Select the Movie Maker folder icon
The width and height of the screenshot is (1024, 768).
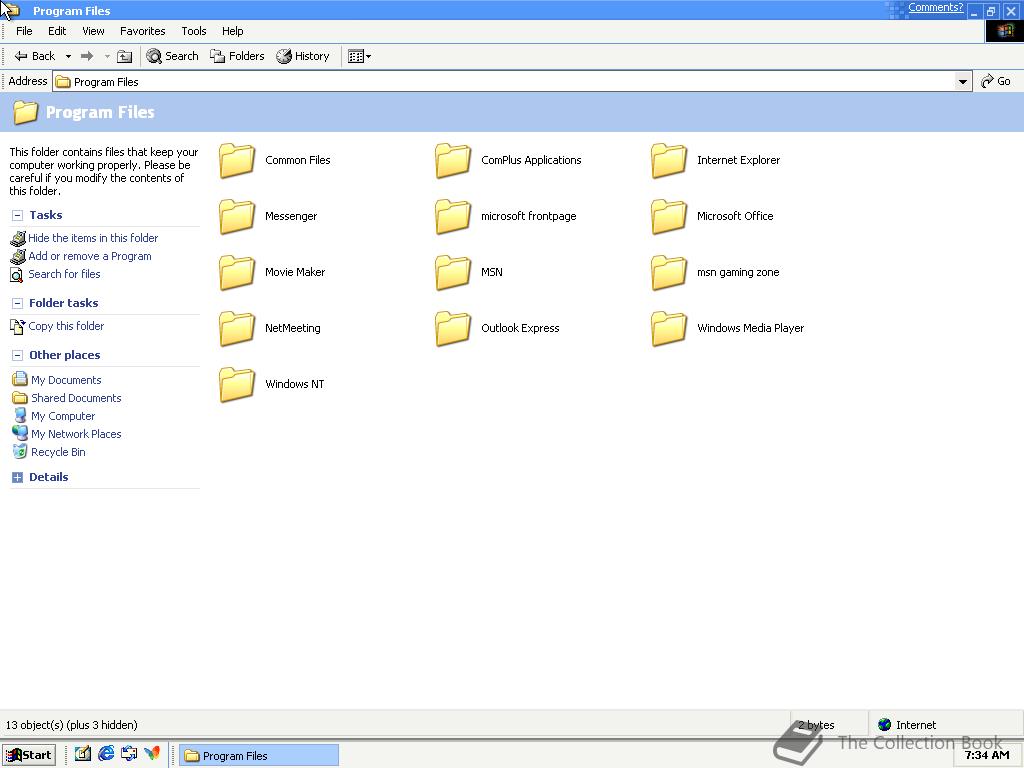[236, 273]
